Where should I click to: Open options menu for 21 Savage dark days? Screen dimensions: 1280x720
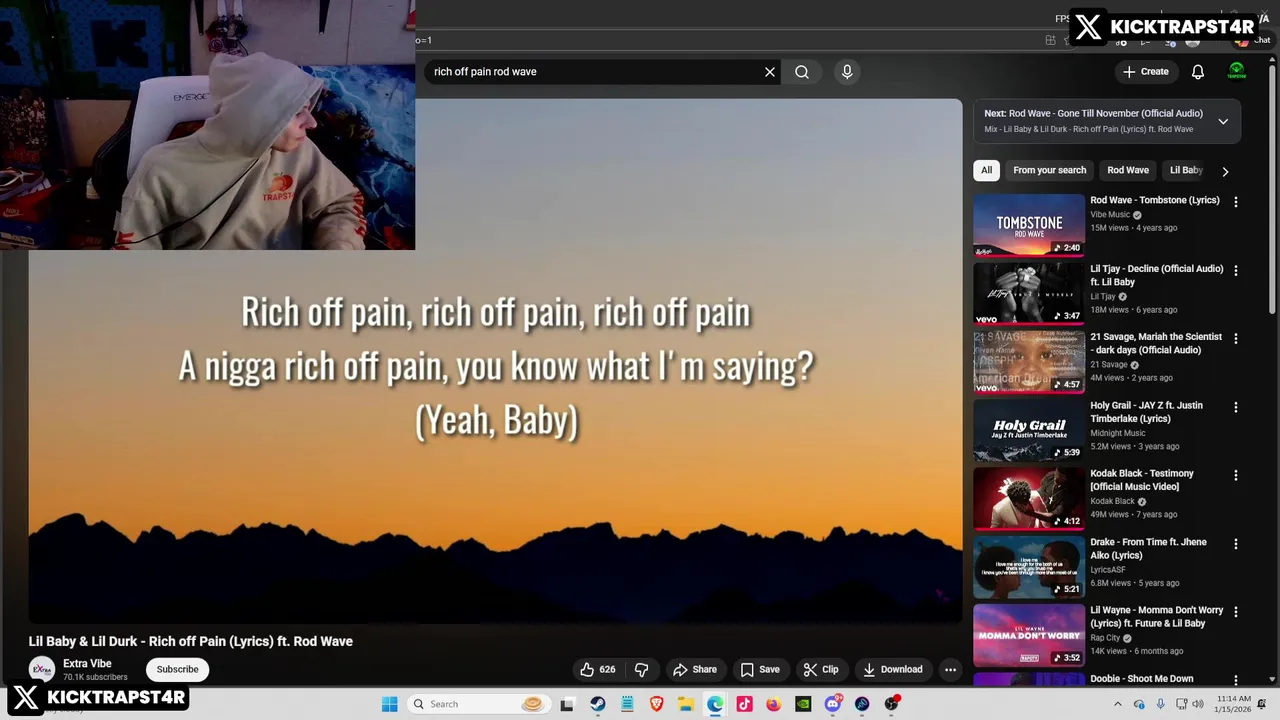pos(1236,339)
